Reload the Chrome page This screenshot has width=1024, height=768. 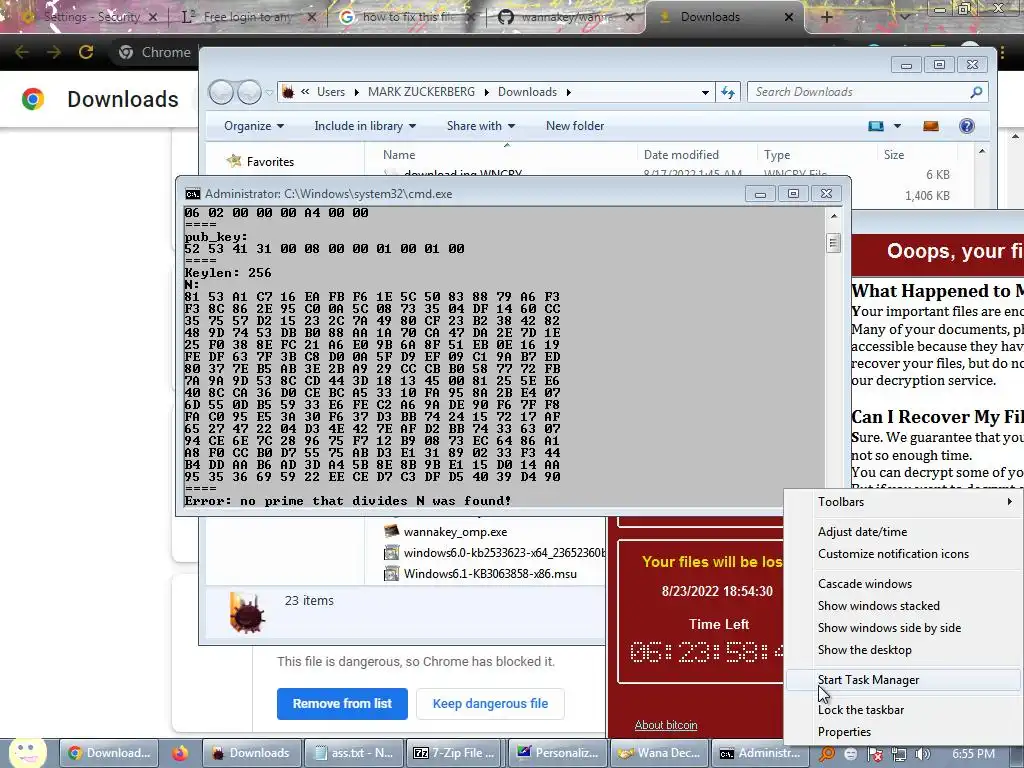[86, 52]
